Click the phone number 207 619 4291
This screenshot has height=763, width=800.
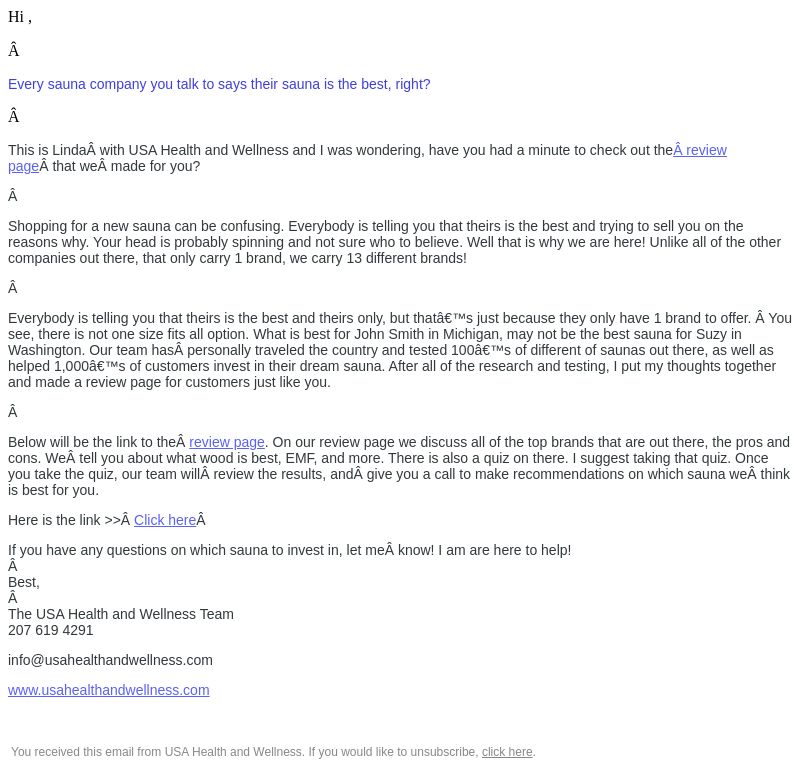51,630
